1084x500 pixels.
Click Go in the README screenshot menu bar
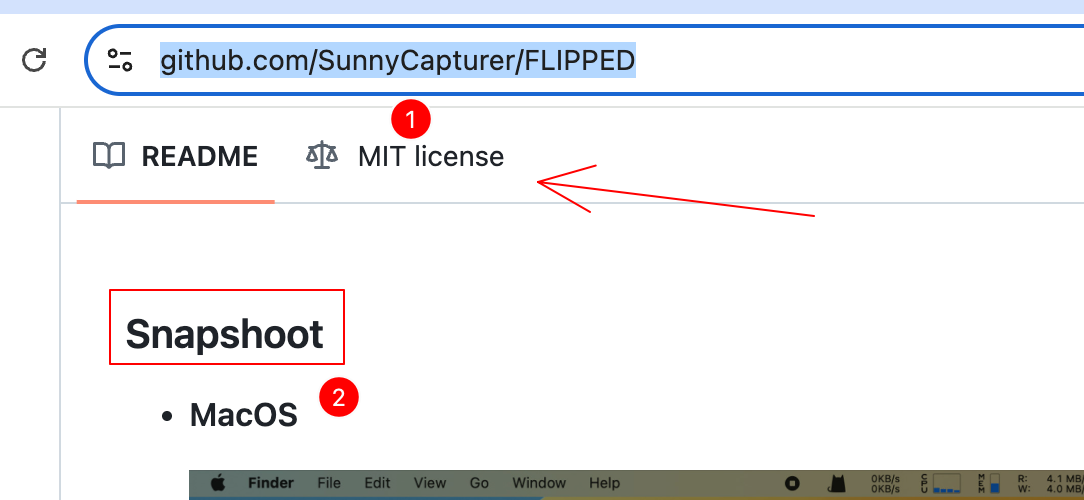pos(479,483)
